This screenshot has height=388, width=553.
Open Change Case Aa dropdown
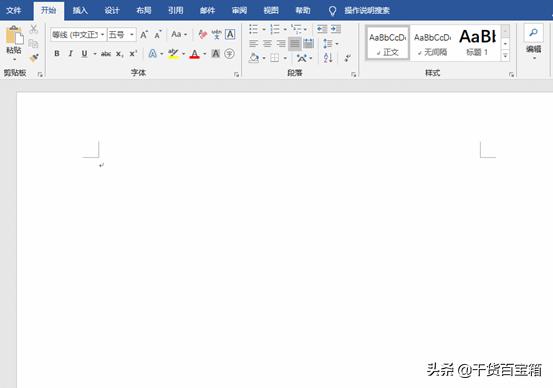[179, 35]
